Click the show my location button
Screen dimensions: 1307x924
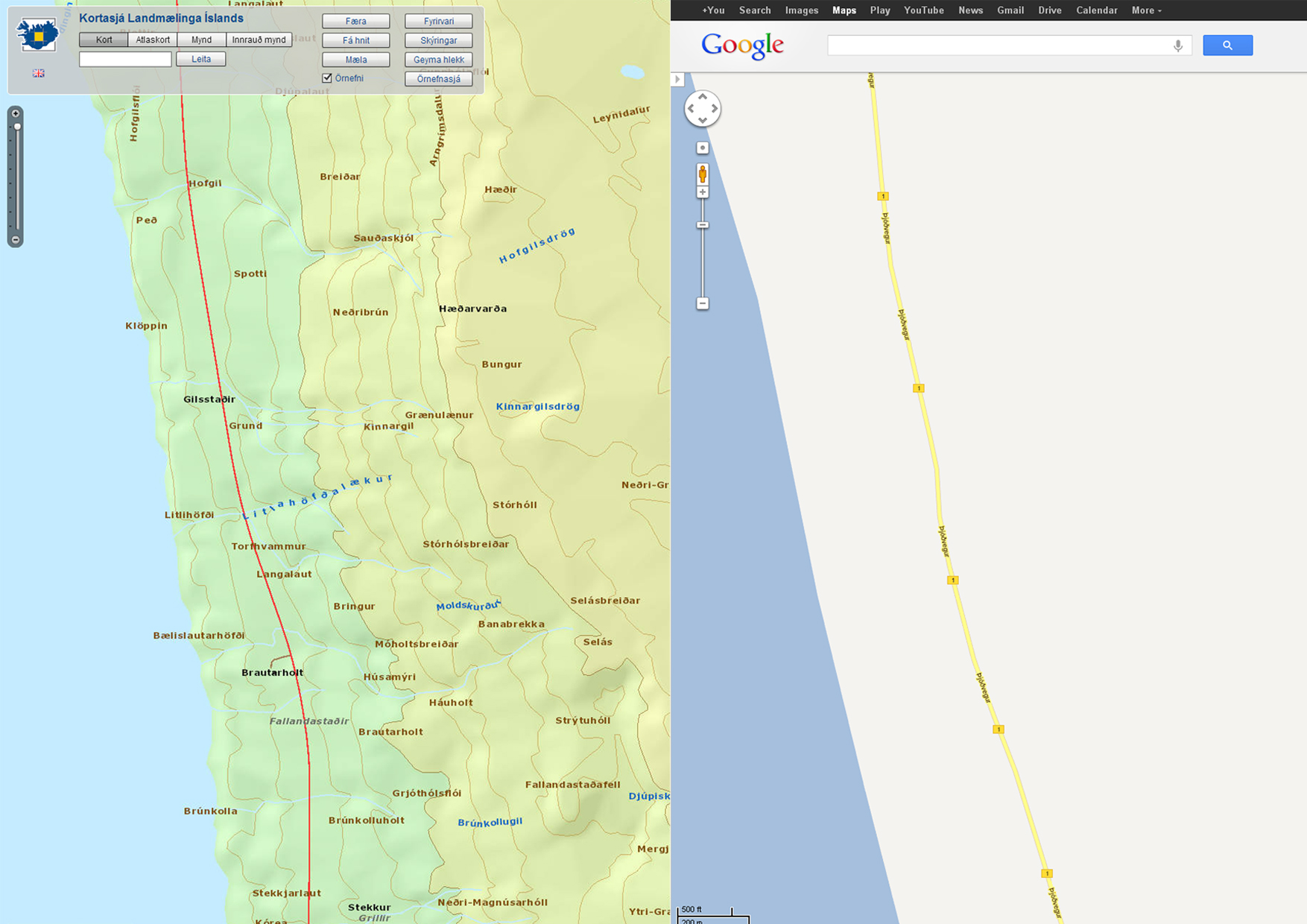[702, 148]
